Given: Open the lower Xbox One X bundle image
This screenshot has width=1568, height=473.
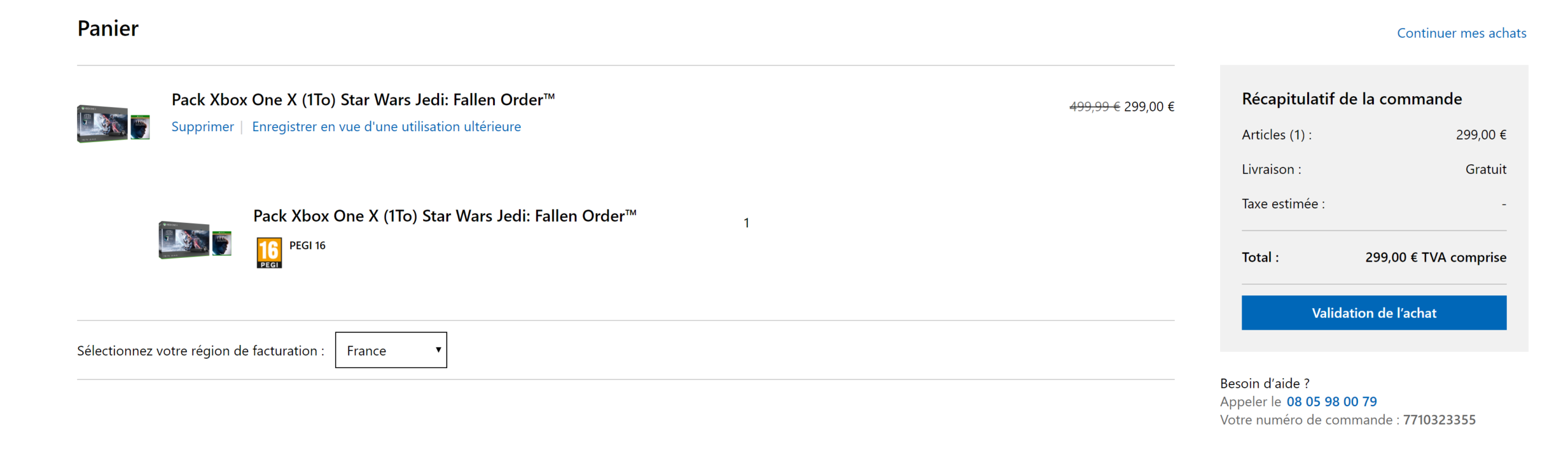Looking at the screenshot, I should 195,240.
